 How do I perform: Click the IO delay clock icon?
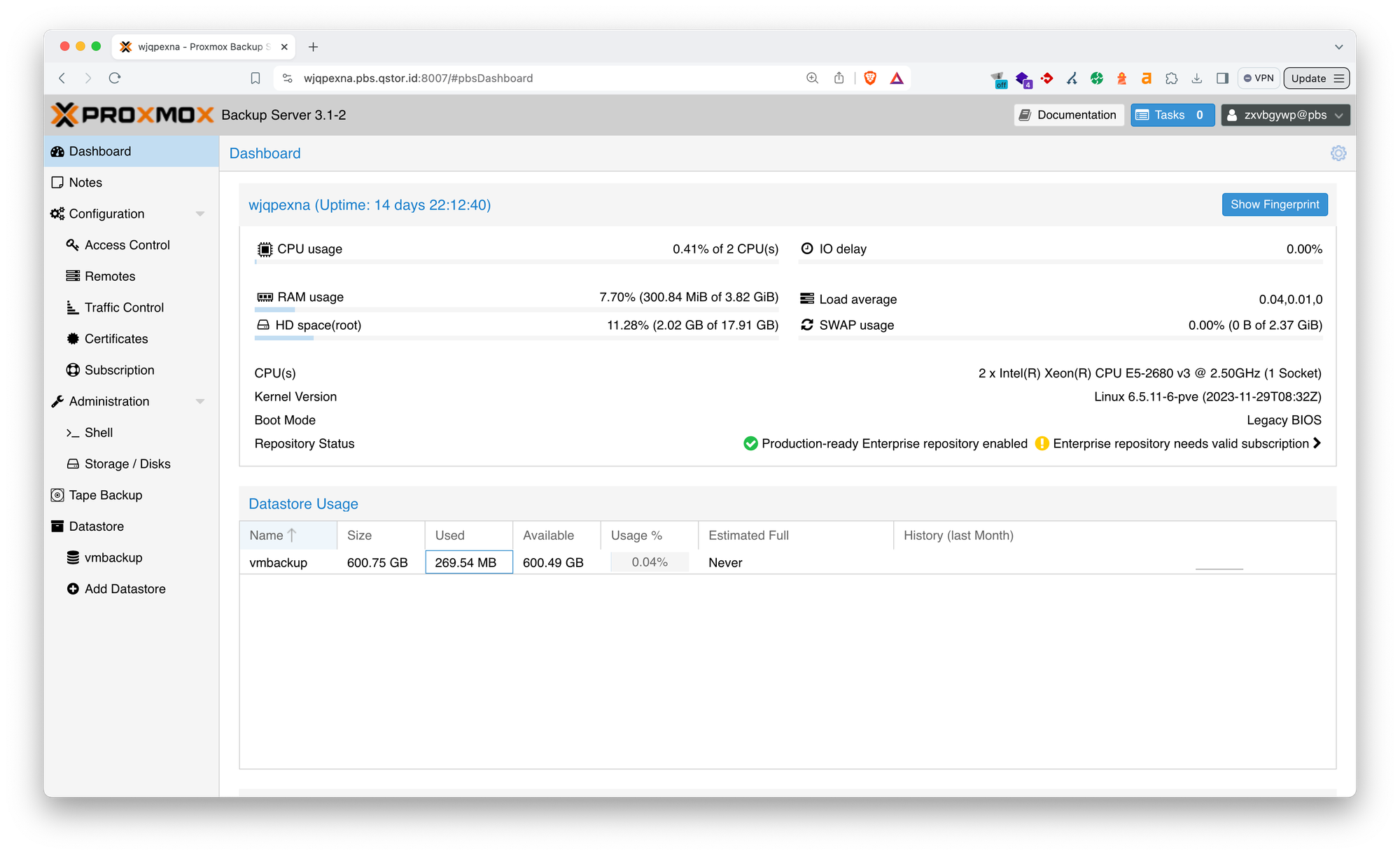(x=807, y=249)
